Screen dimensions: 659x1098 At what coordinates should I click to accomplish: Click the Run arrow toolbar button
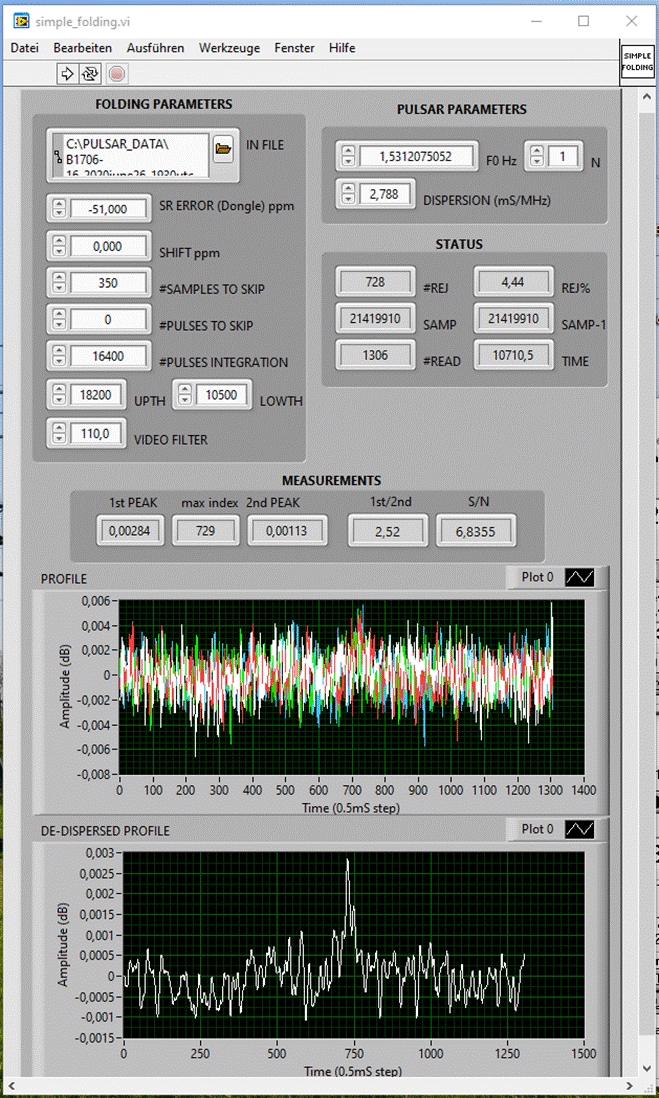[67, 73]
